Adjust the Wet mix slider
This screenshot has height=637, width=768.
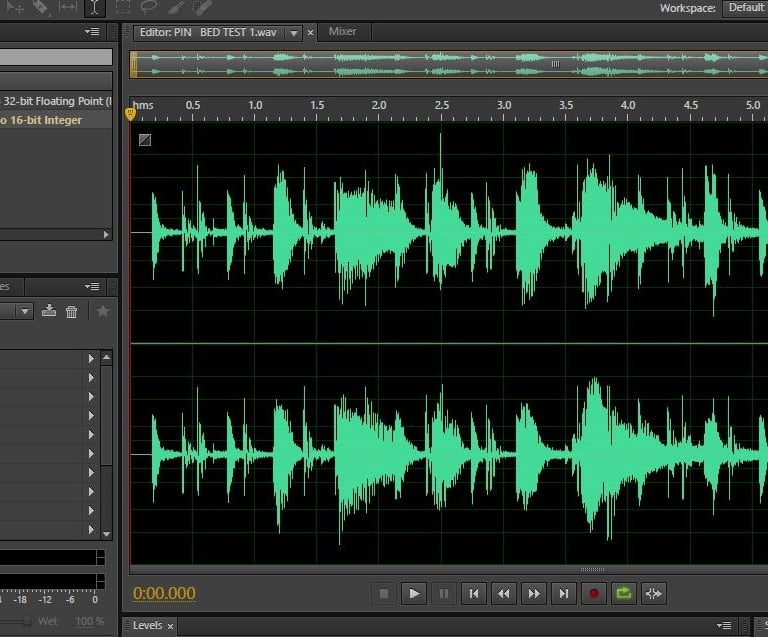27,621
